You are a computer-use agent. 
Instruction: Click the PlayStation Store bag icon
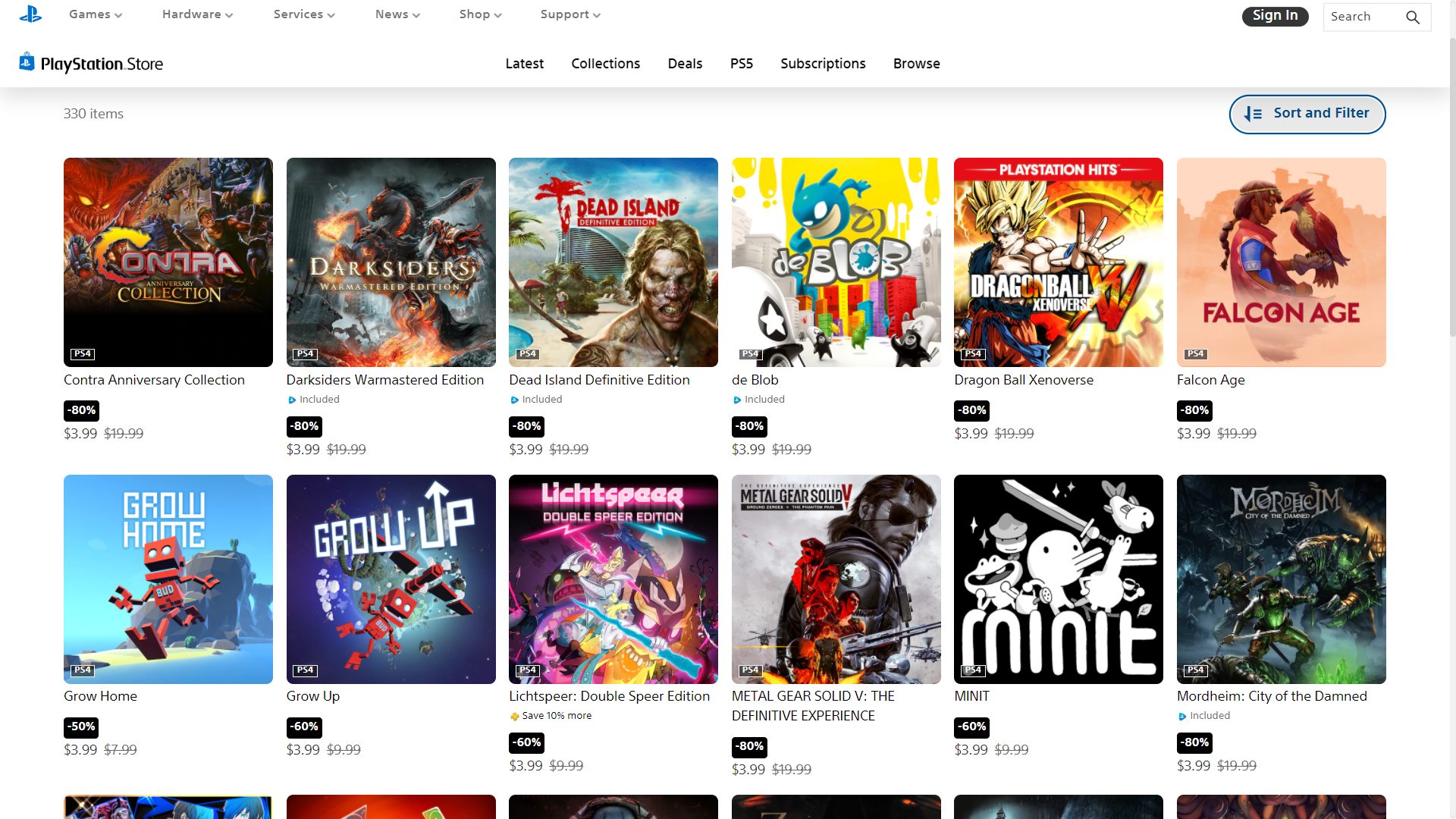(27, 62)
